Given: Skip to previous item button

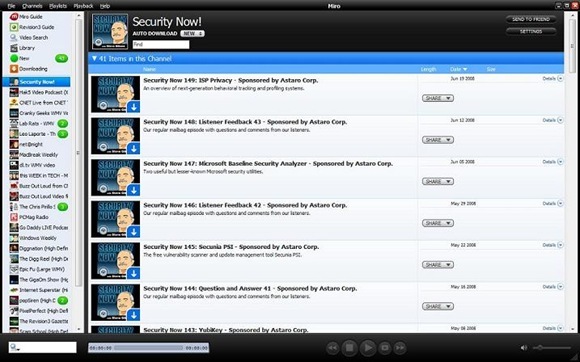Looking at the screenshot, I should pyautogui.click(x=333, y=348).
